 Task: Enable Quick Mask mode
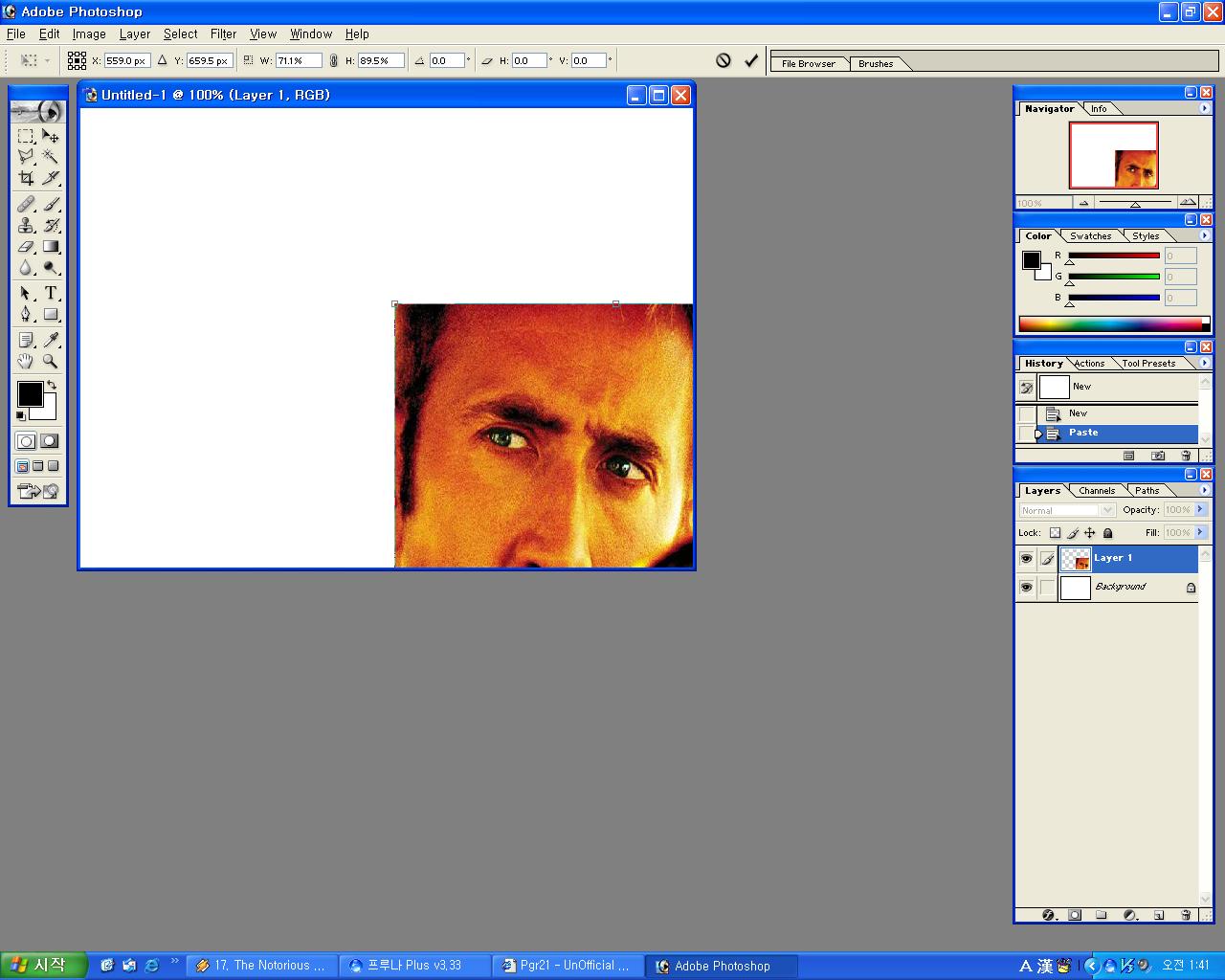(50, 441)
